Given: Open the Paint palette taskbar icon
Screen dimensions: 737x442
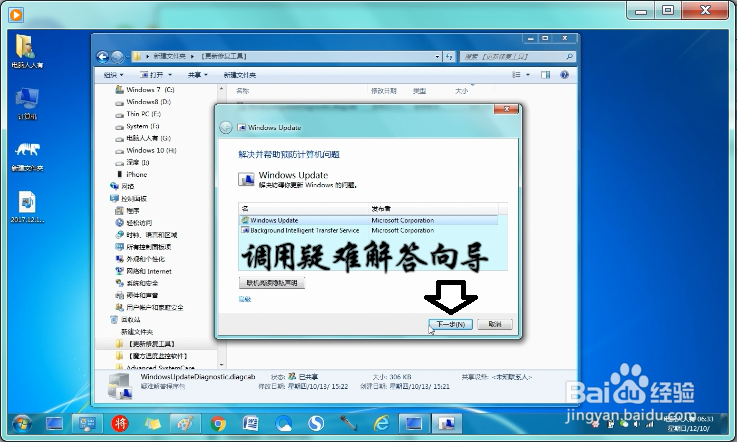Looking at the screenshot, I should click(x=185, y=424).
